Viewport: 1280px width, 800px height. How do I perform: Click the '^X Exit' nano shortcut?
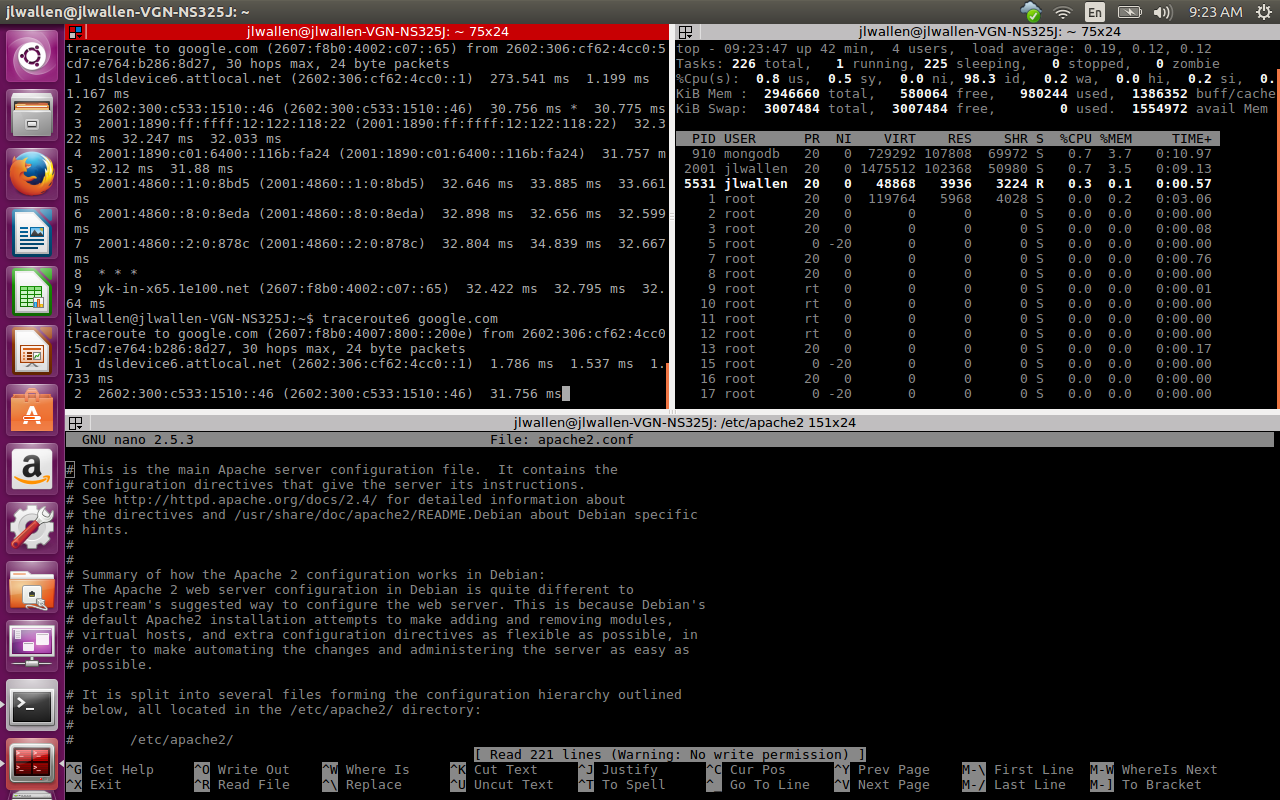[94, 785]
